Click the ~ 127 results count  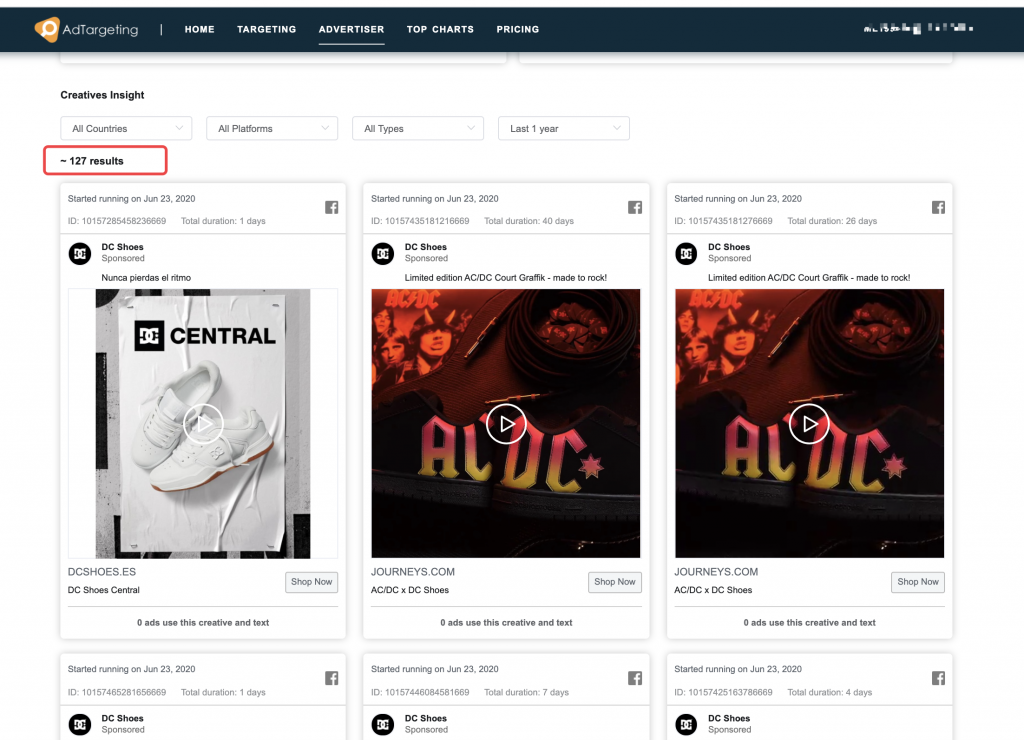tap(92, 161)
